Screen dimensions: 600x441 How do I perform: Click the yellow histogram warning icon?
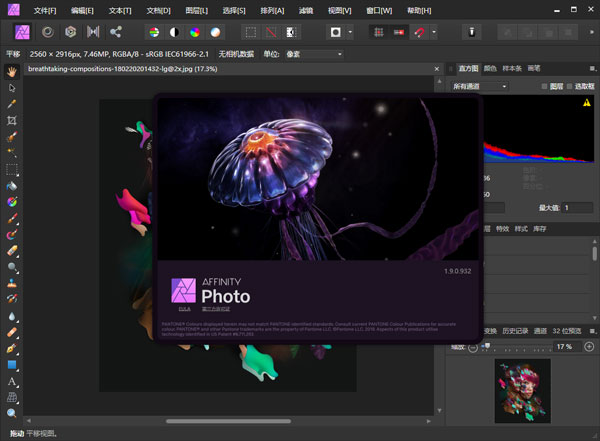click(x=587, y=102)
